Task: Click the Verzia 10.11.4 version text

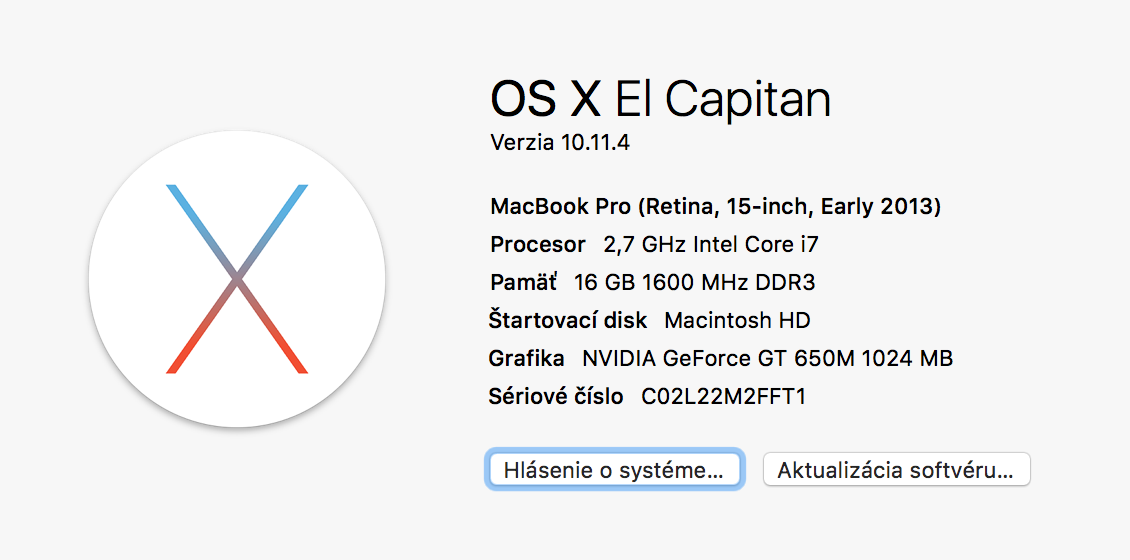Action: 560,143
